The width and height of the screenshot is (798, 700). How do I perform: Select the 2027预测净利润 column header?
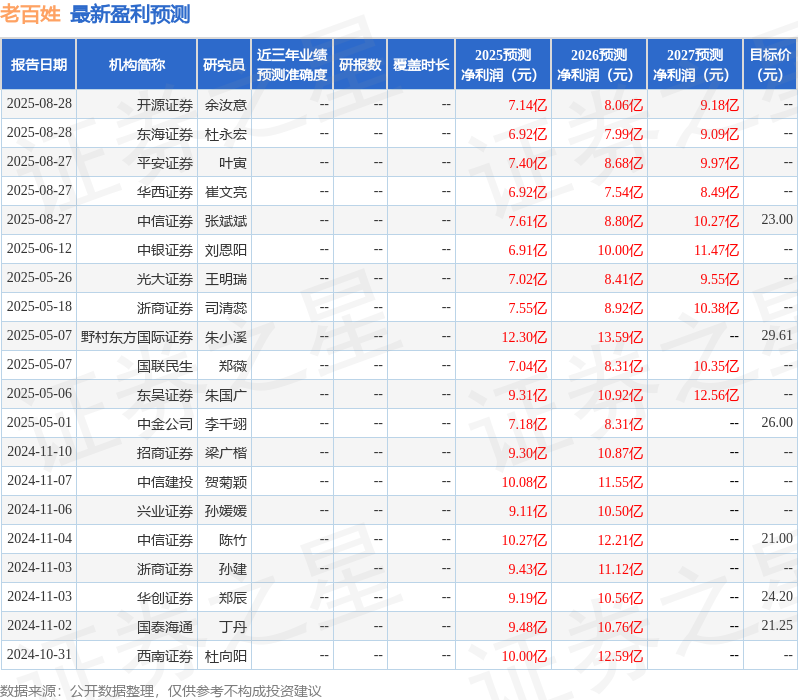tap(695, 64)
